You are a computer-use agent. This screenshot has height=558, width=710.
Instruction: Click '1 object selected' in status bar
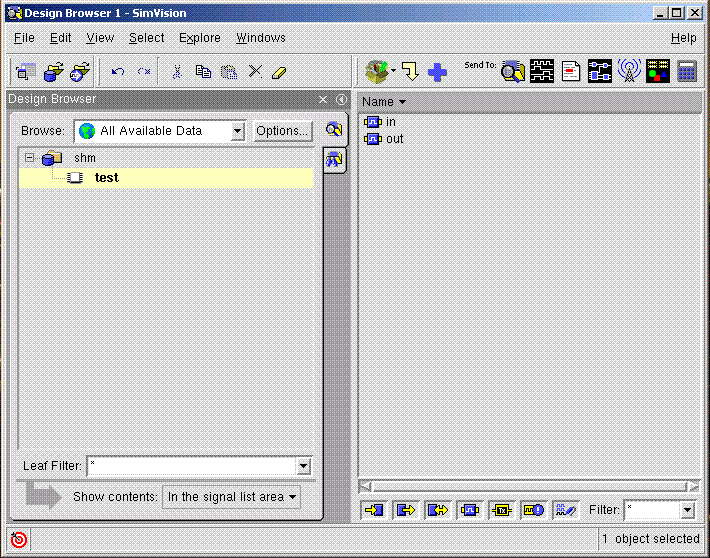pyautogui.click(x=651, y=539)
